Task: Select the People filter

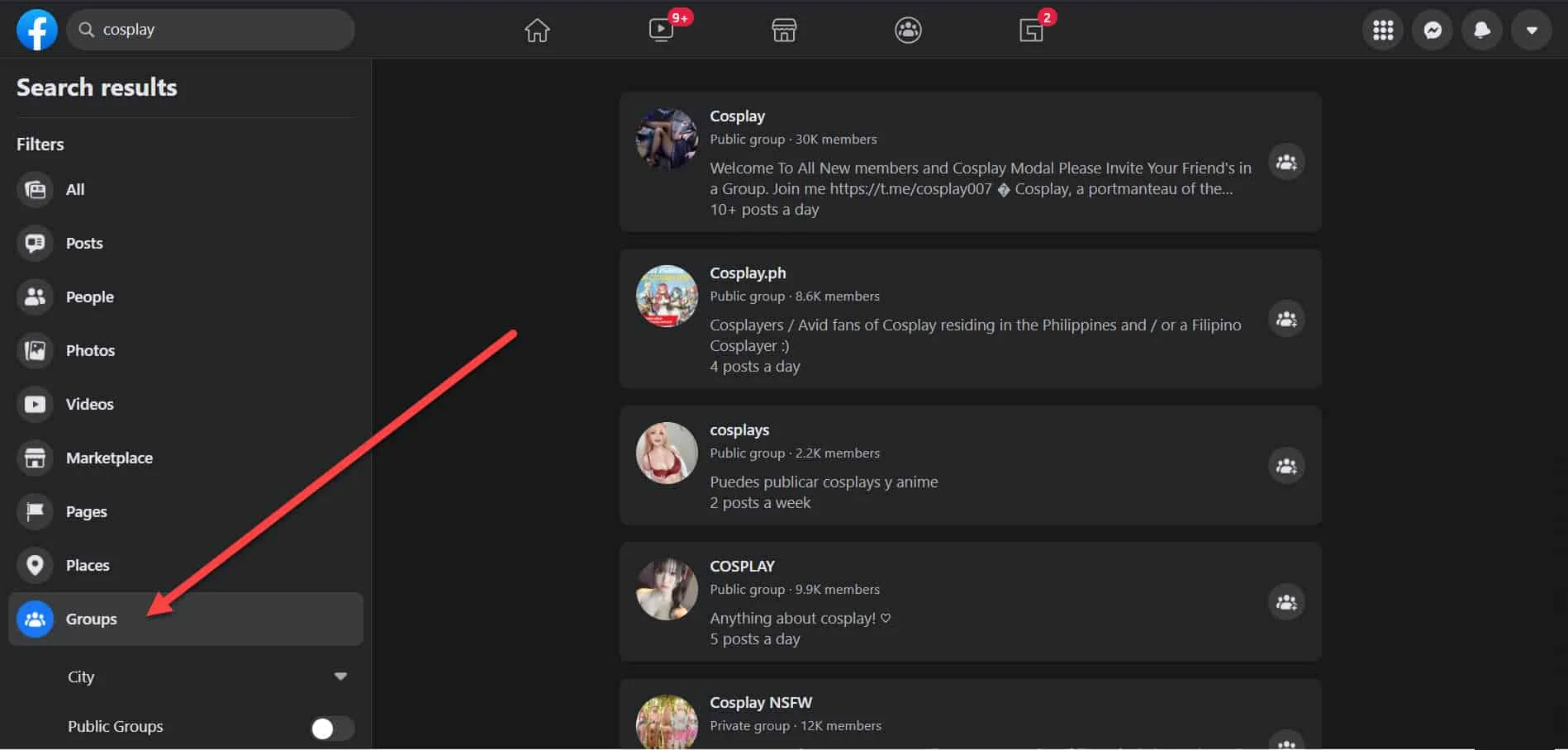Action: (x=89, y=297)
